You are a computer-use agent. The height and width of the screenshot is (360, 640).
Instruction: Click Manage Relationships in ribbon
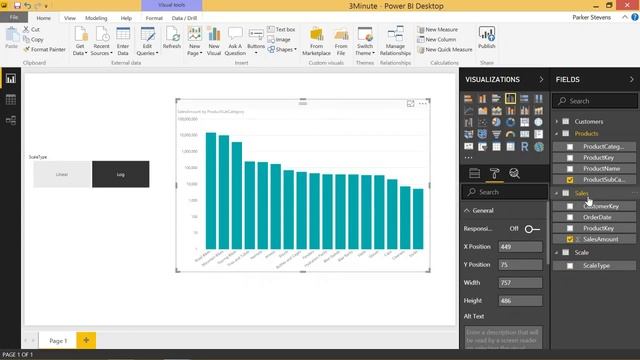click(395, 41)
